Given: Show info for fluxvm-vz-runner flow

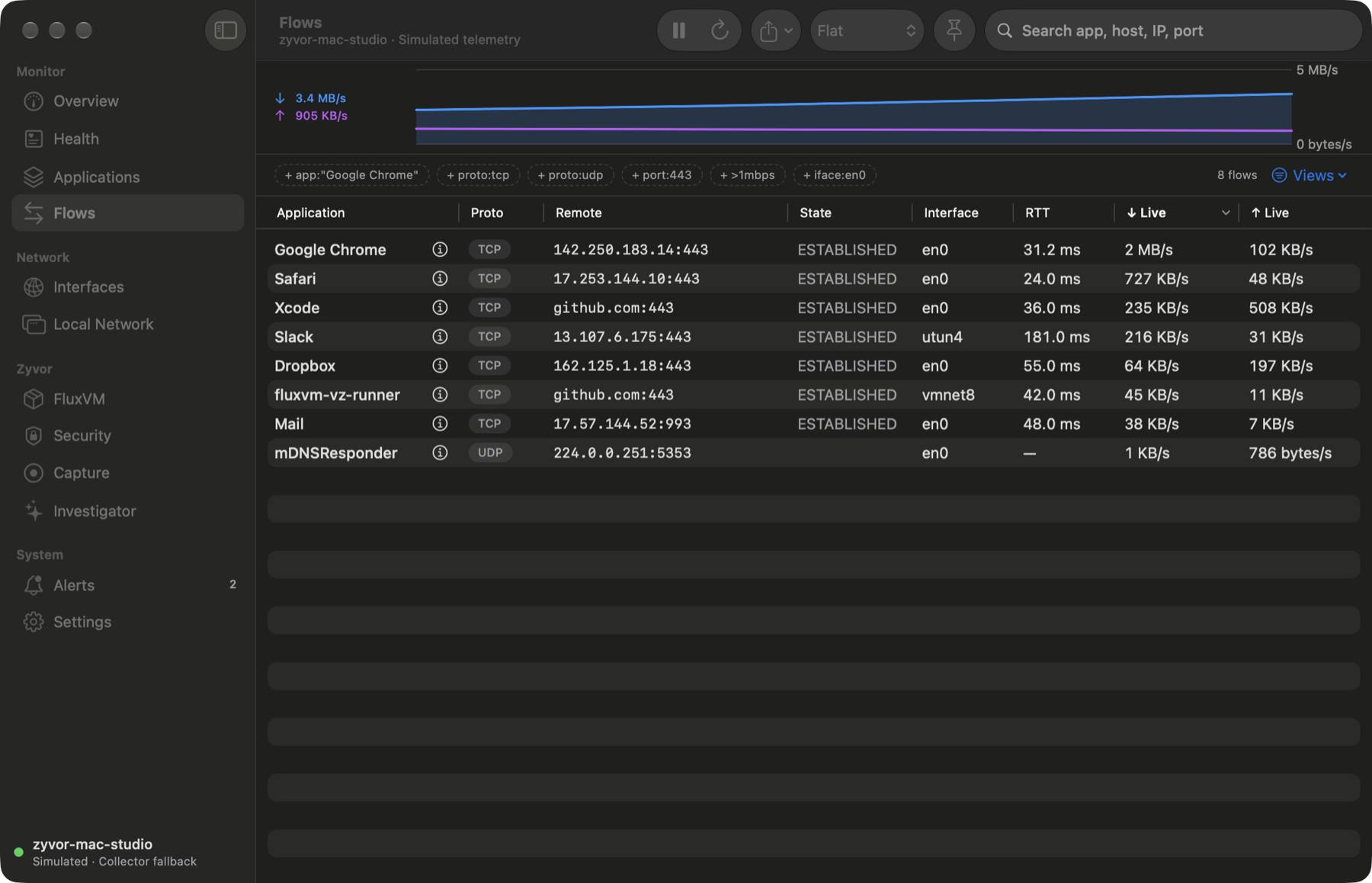Looking at the screenshot, I should click(440, 394).
